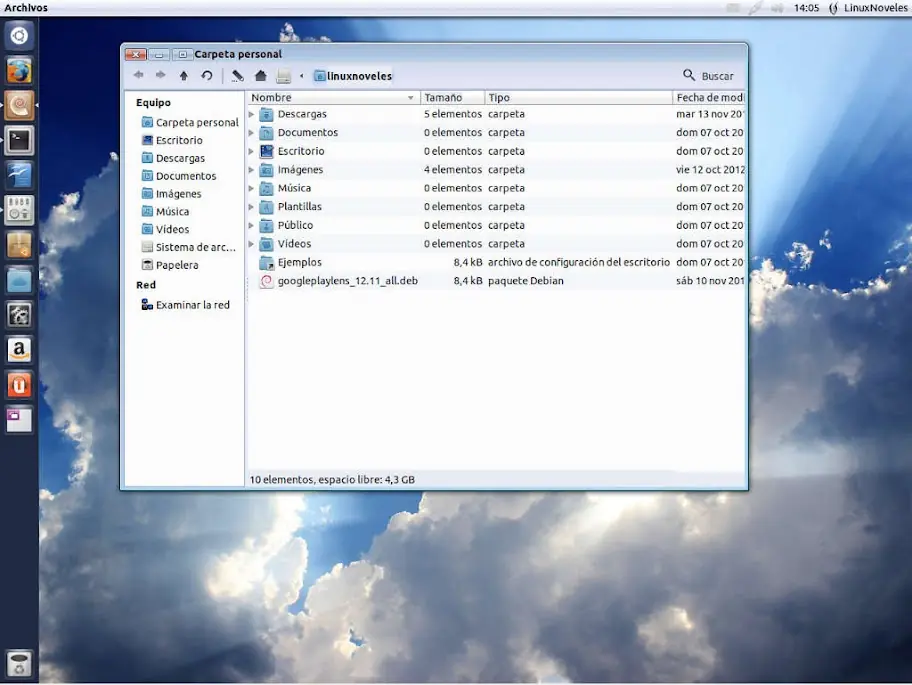Screen dimensions: 912x685
Task: Open Amazon launcher icon
Action: pyautogui.click(x=19, y=350)
